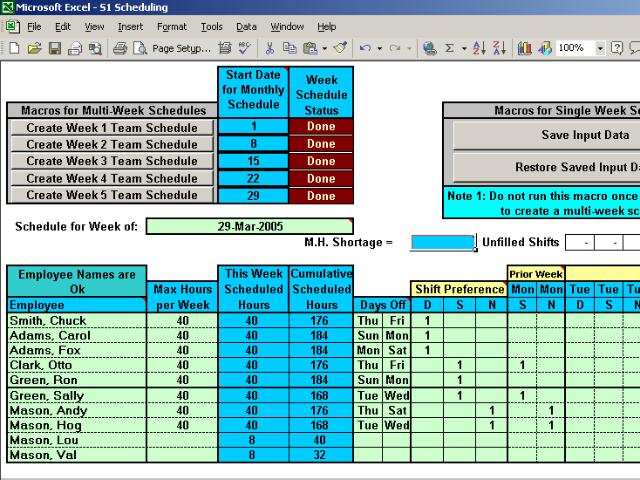This screenshot has width=640, height=480.
Task: Click the Paste clipboard icon
Action: (x=310, y=48)
